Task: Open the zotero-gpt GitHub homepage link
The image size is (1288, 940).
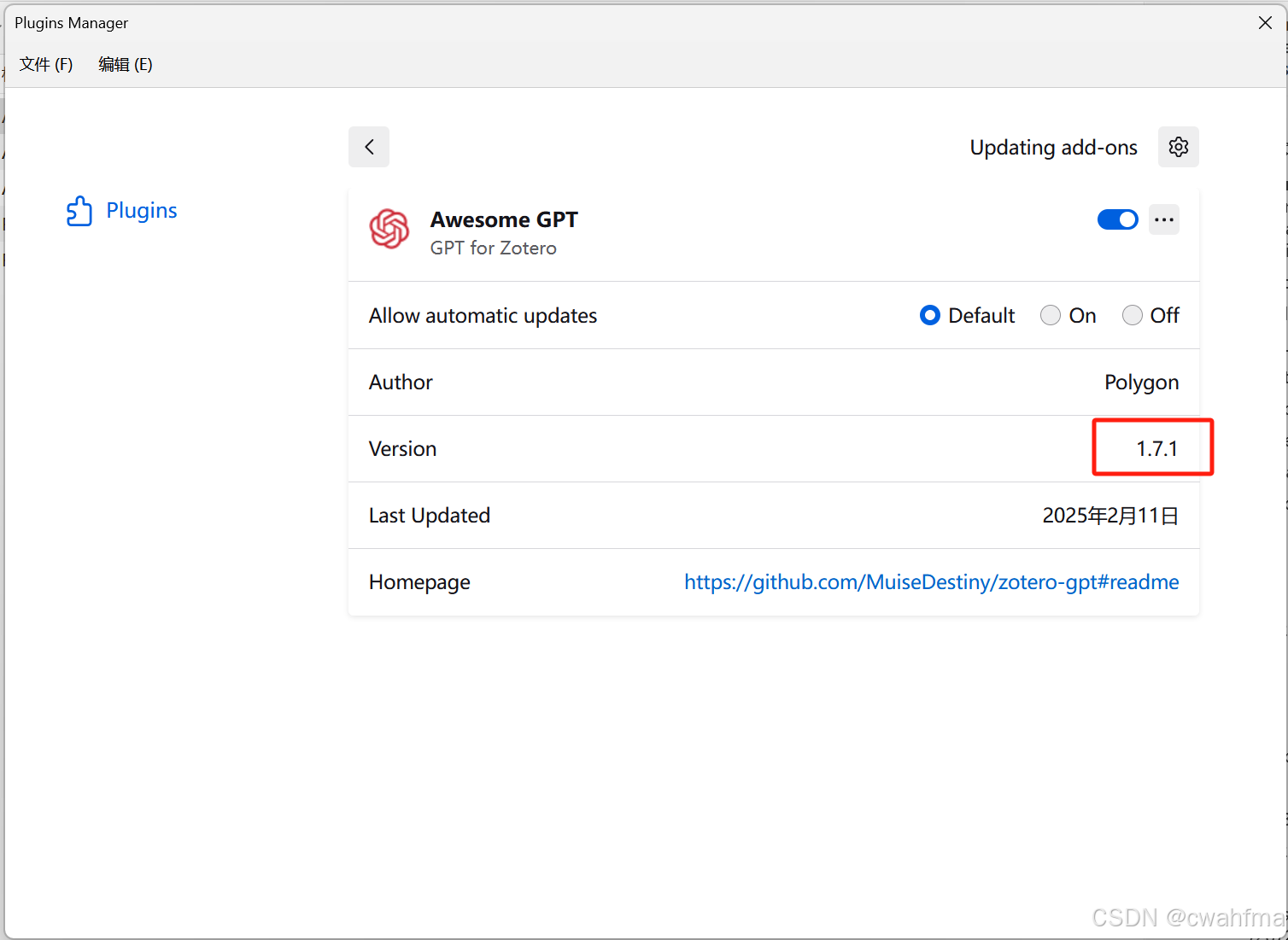Action: click(x=931, y=582)
